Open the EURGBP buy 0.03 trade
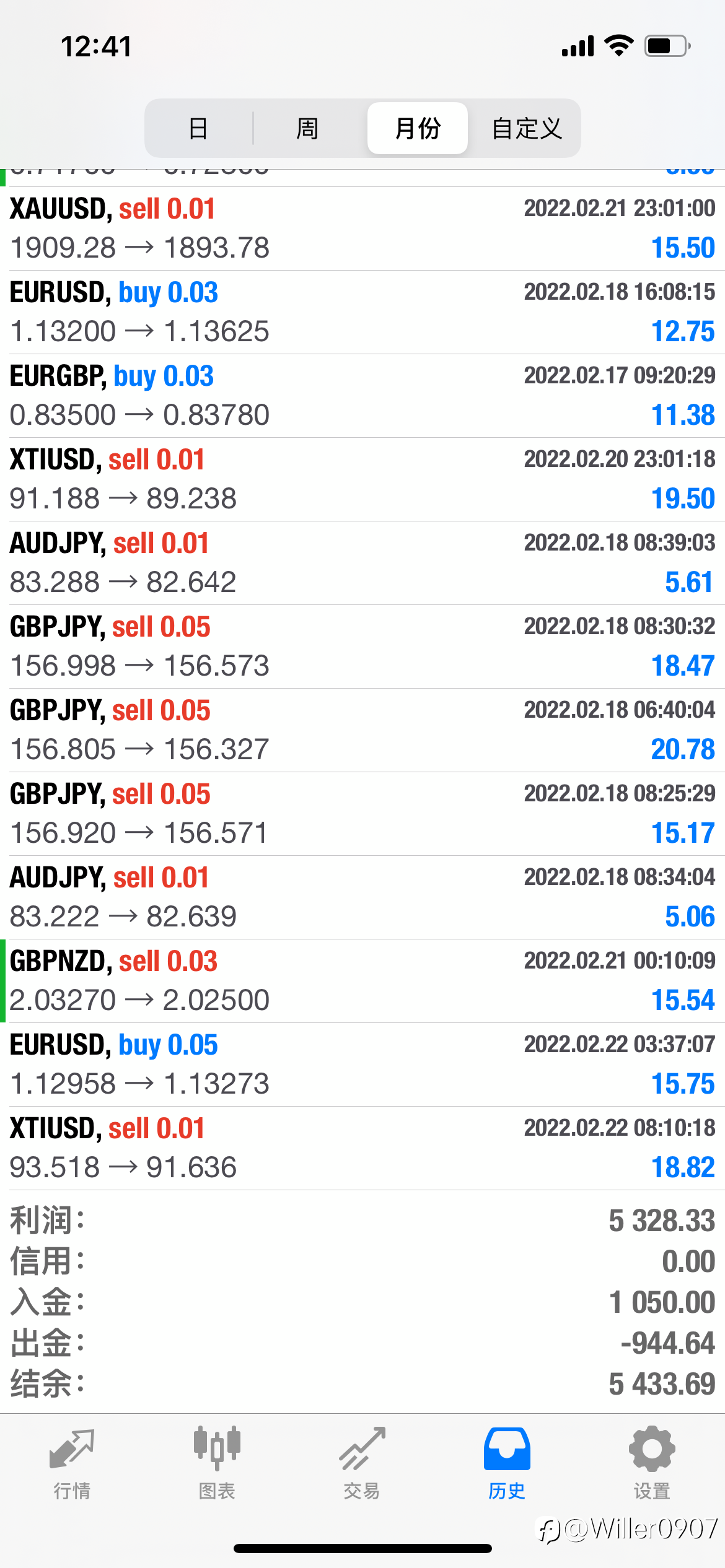 (x=362, y=396)
